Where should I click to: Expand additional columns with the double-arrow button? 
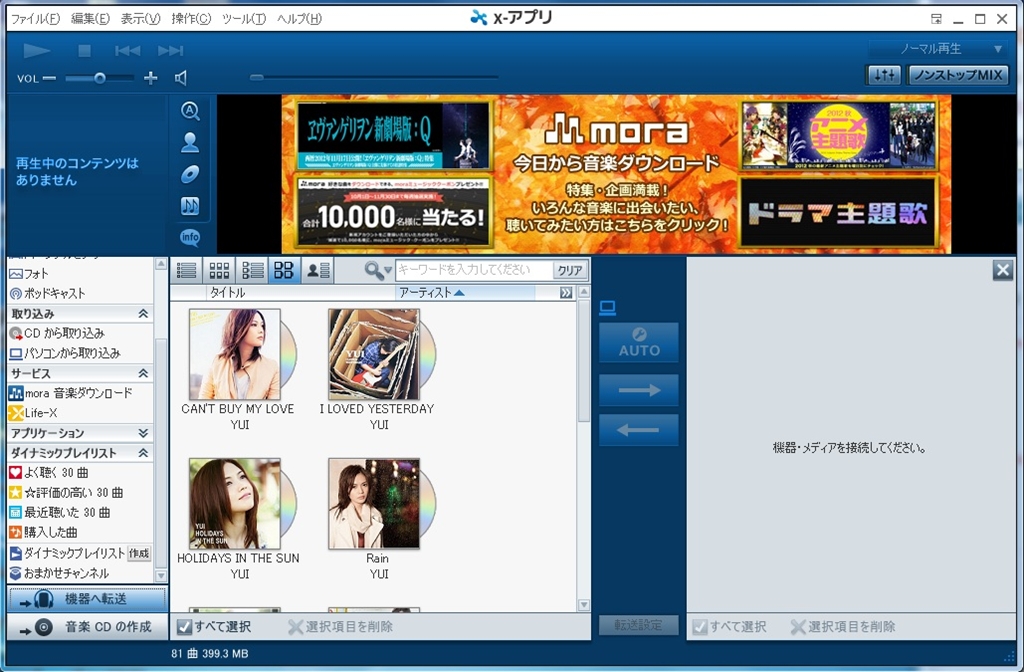[566, 293]
